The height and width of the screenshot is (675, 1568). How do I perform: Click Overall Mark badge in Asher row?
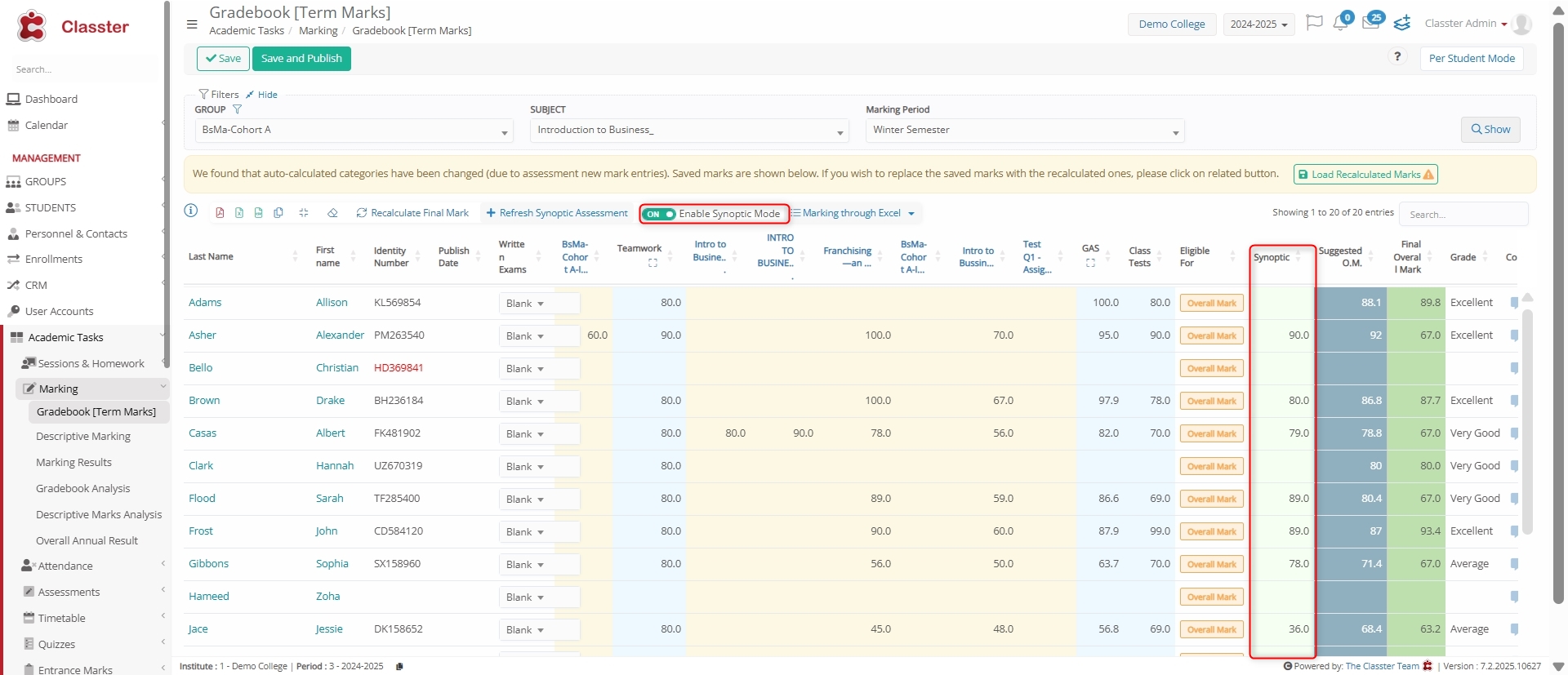pyautogui.click(x=1212, y=335)
